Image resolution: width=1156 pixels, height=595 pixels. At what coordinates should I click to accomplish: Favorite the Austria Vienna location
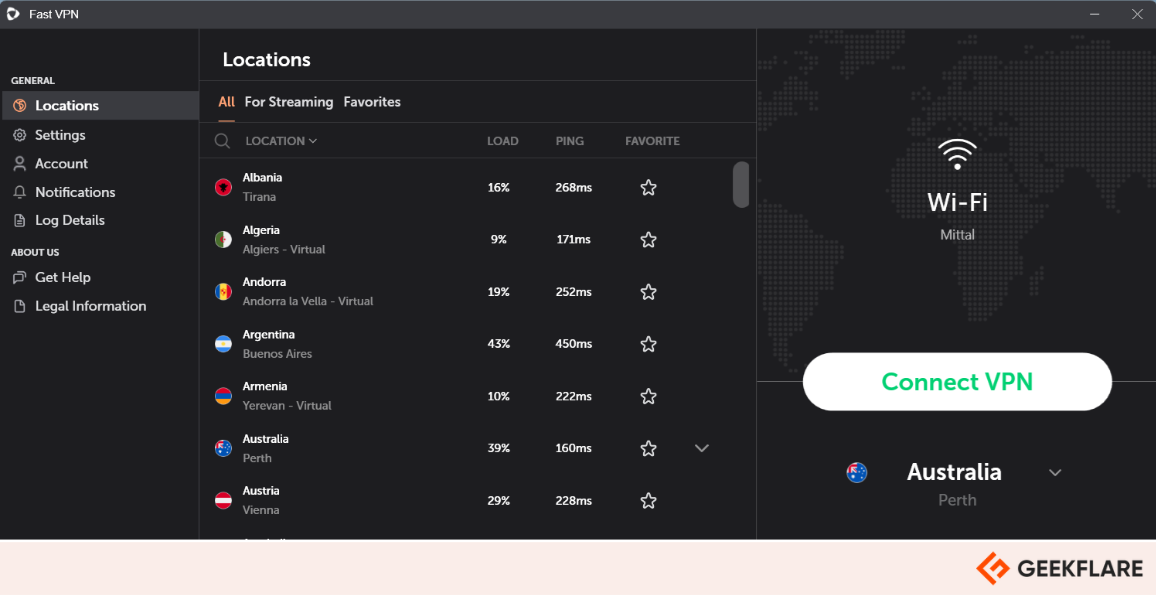(x=648, y=500)
